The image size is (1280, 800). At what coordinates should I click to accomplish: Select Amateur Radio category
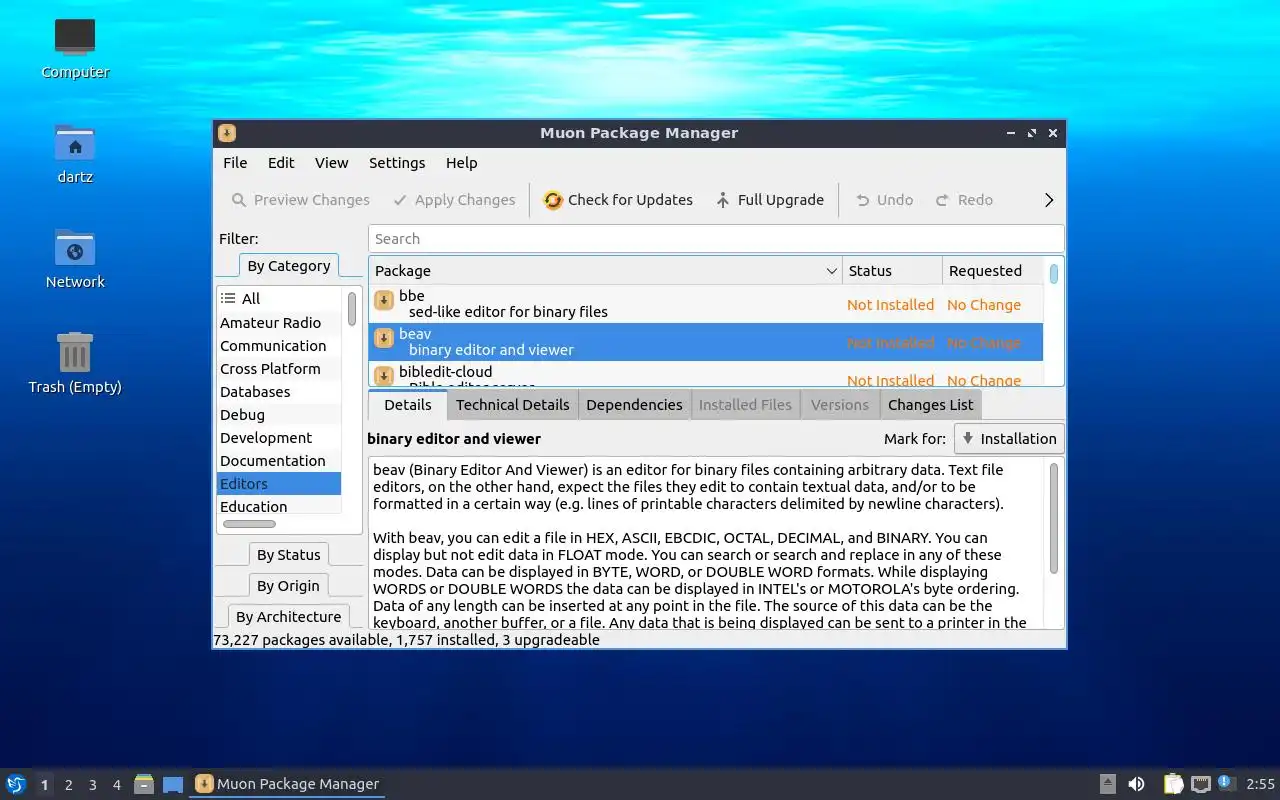click(x=280, y=323)
